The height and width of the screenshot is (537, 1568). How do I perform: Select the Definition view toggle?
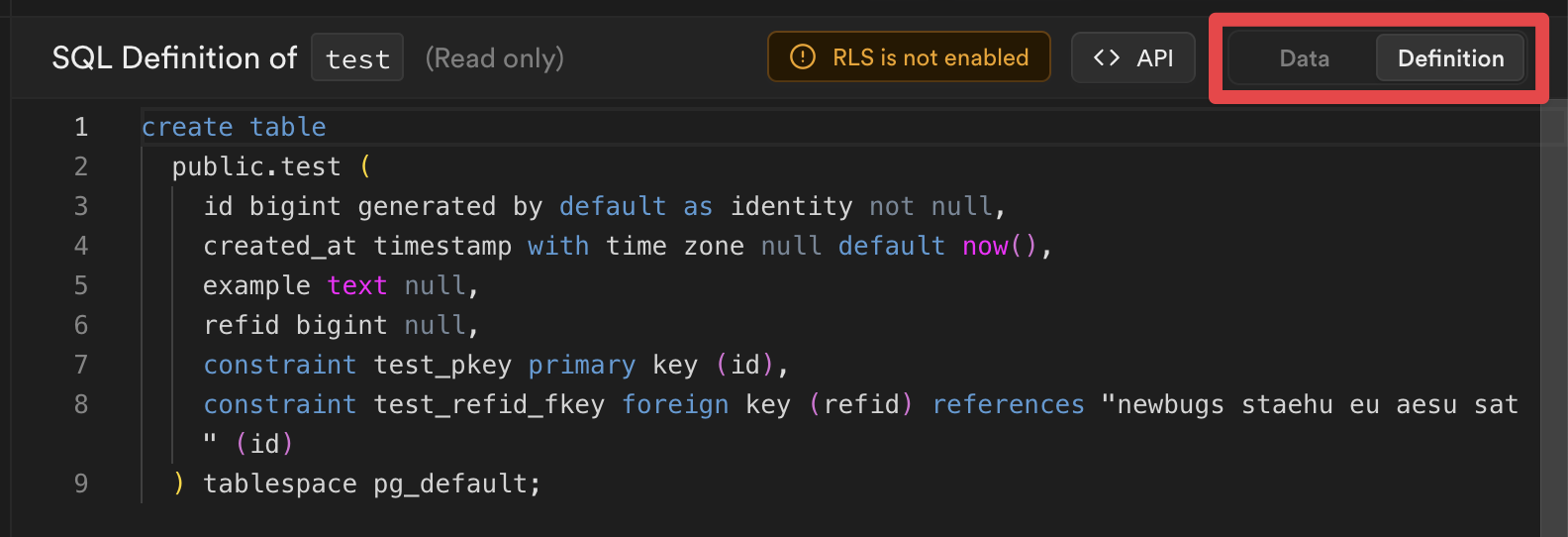click(1450, 58)
